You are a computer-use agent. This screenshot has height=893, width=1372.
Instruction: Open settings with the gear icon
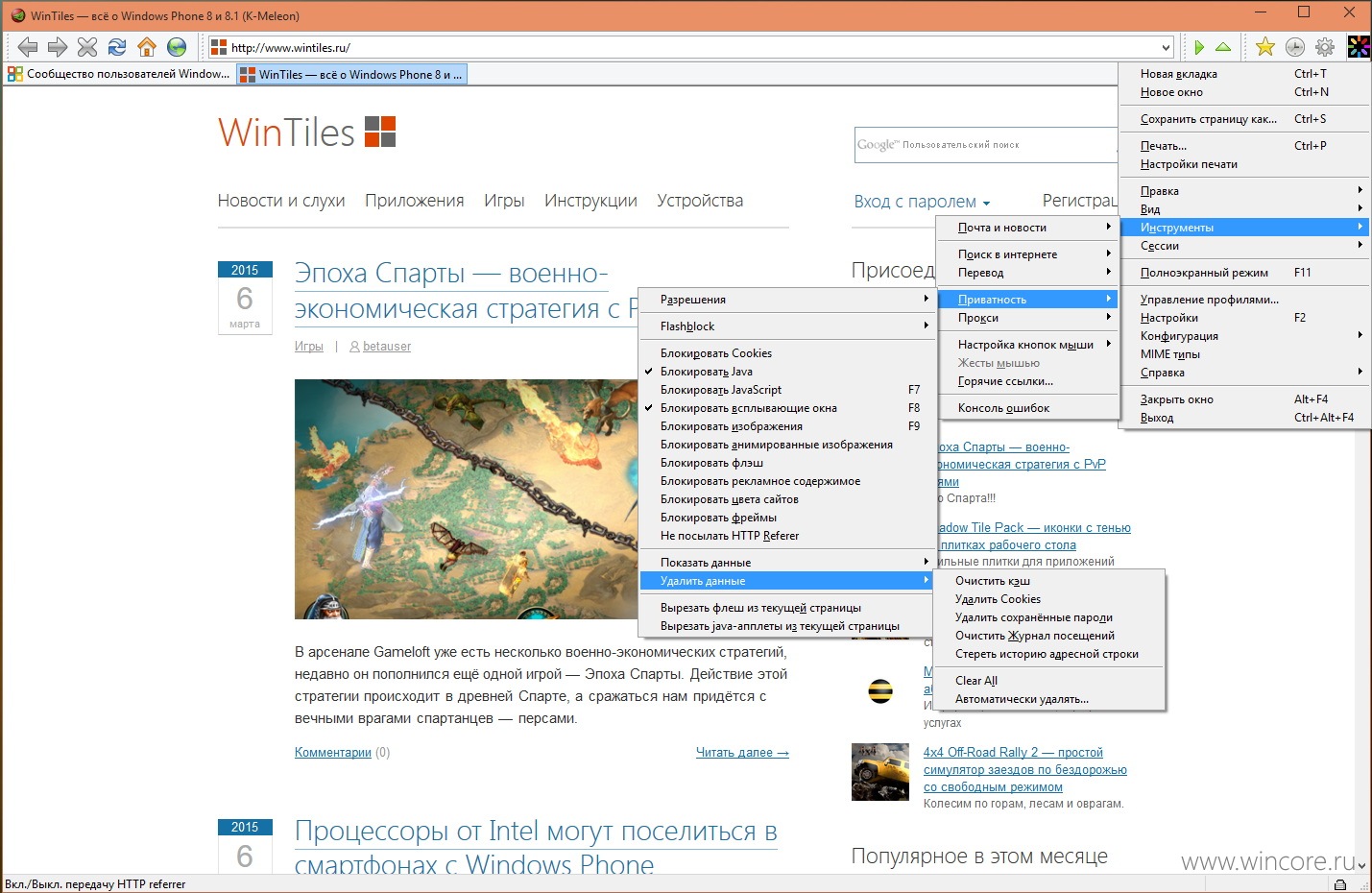1325,47
